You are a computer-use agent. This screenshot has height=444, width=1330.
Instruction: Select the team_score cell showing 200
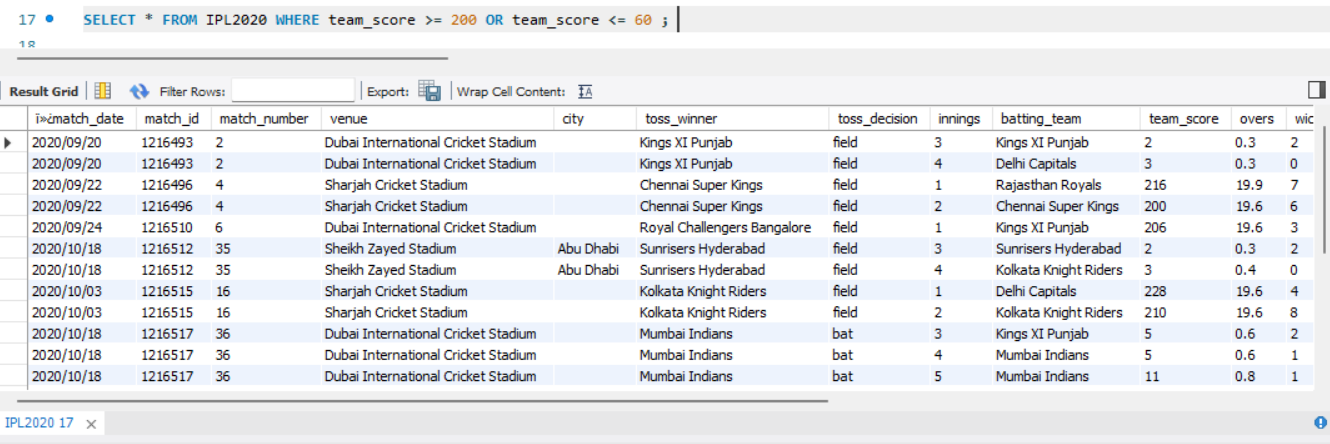point(1184,206)
